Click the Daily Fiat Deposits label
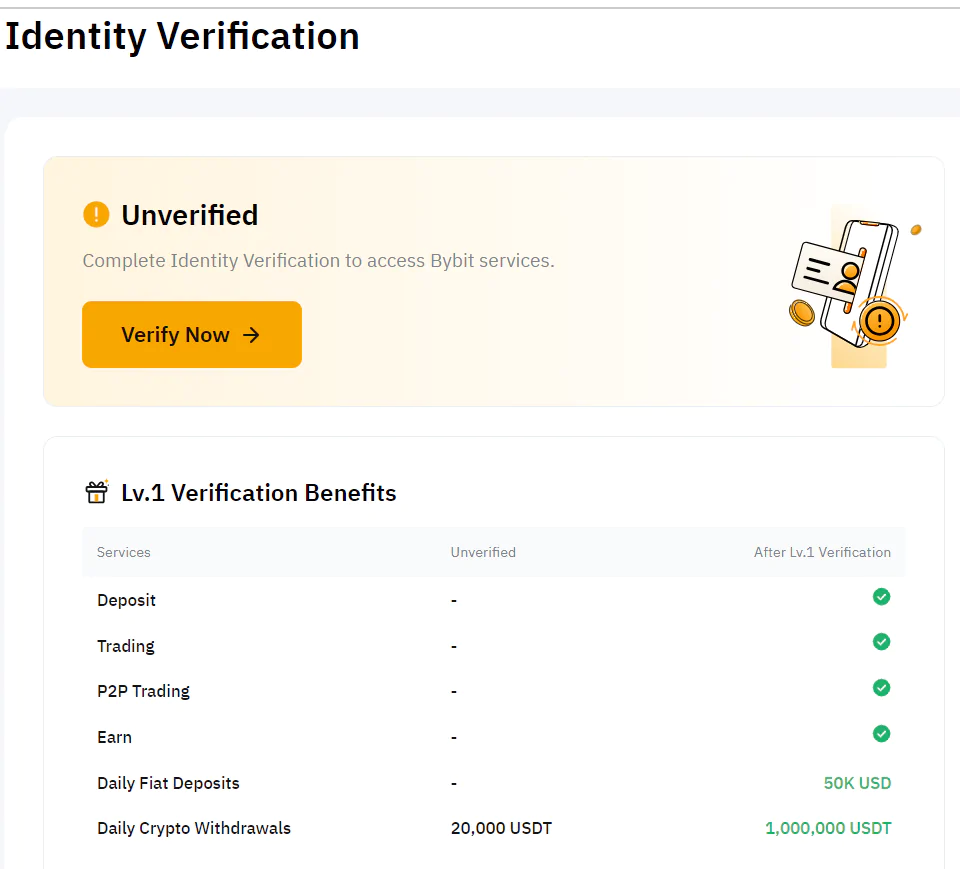960x869 pixels. pyautogui.click(x=168, y=783)
